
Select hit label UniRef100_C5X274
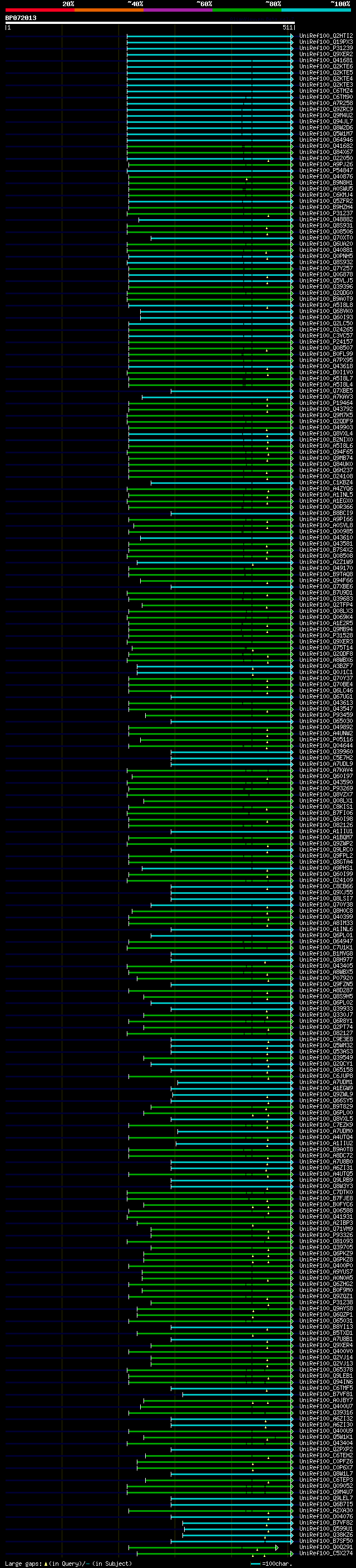(325, 1554)
